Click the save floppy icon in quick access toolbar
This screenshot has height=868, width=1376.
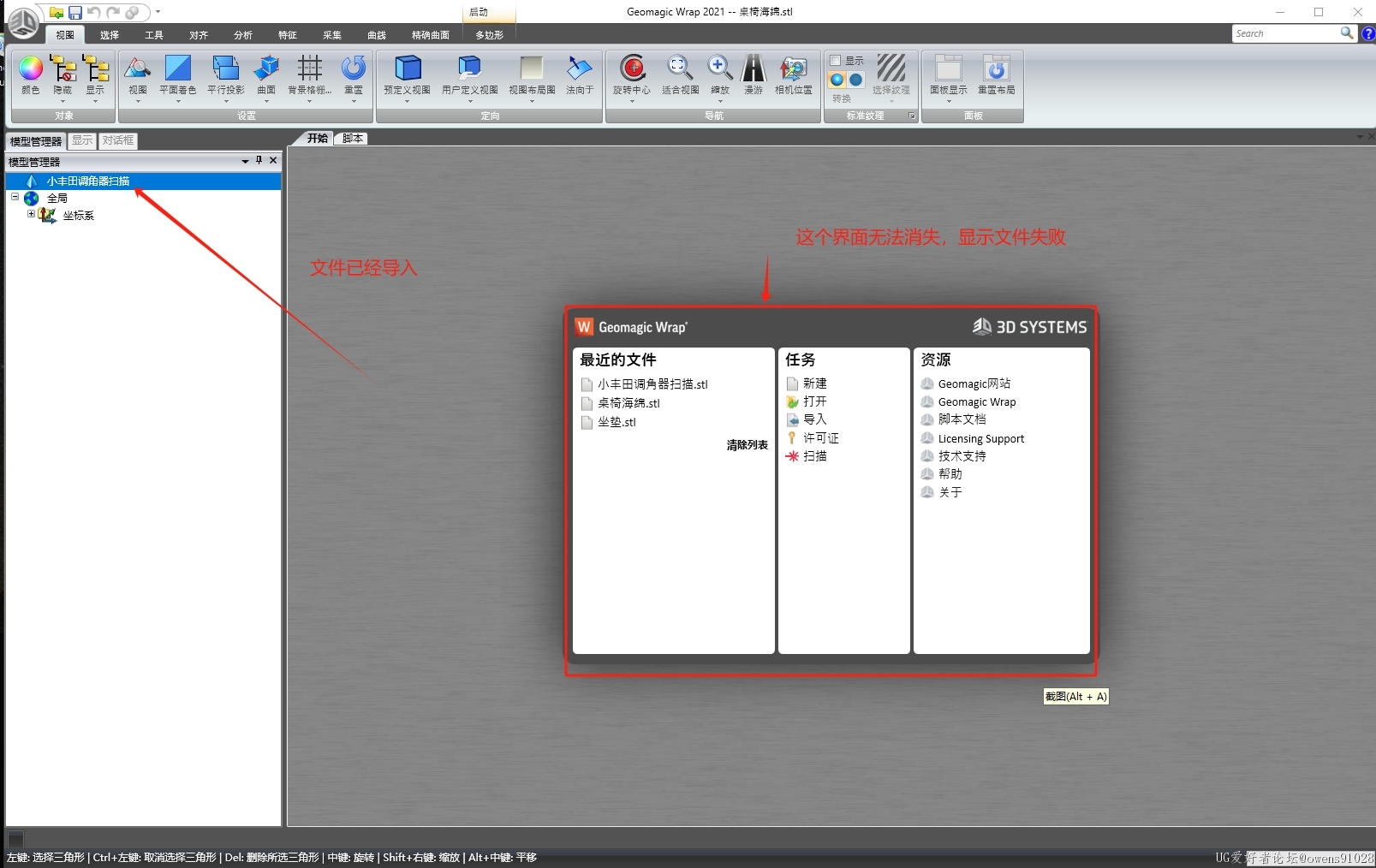[x=75, y=12]
